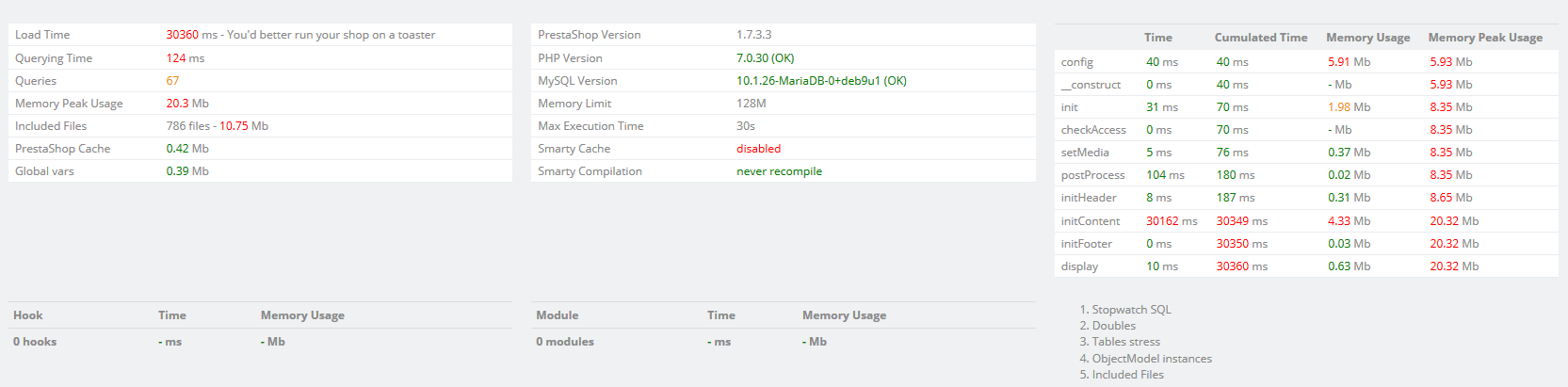Select the Hook column header
The width and height of the screenshot is (1568, 387).
[28, 315]
